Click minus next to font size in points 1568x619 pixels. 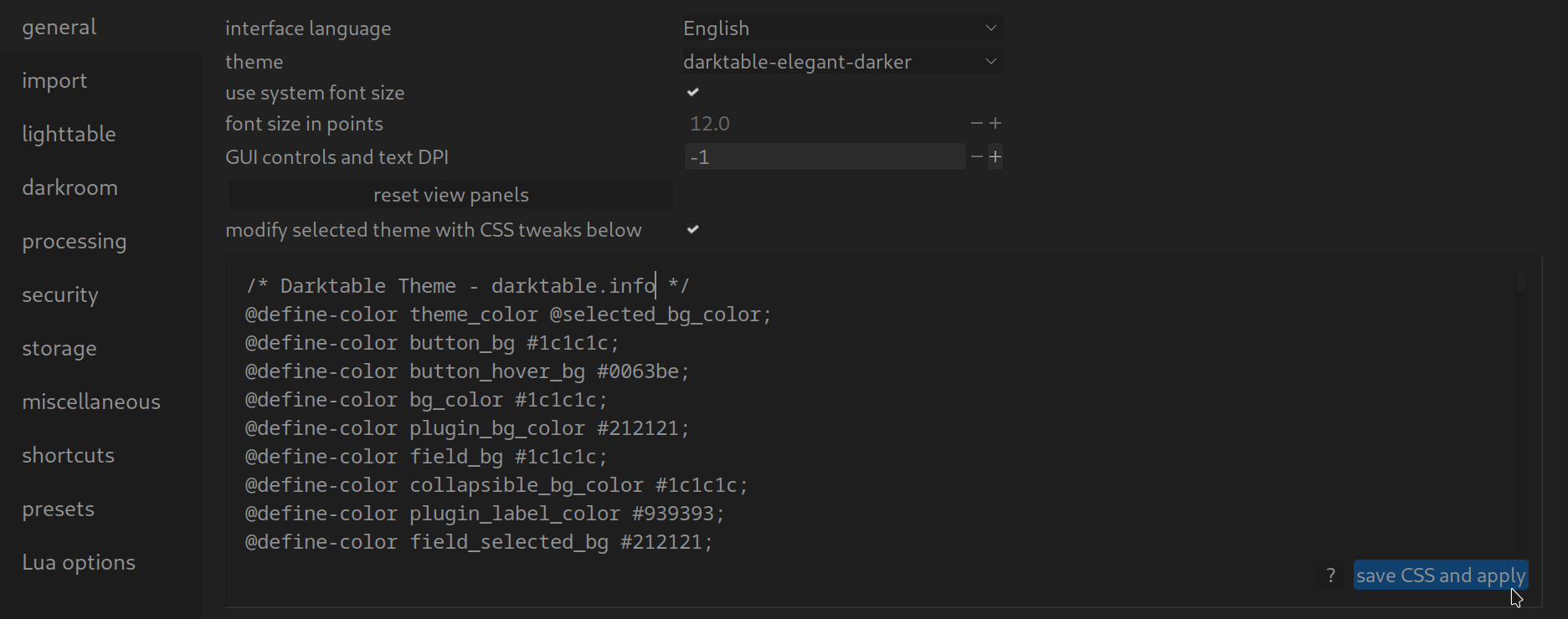click(976, 124)
